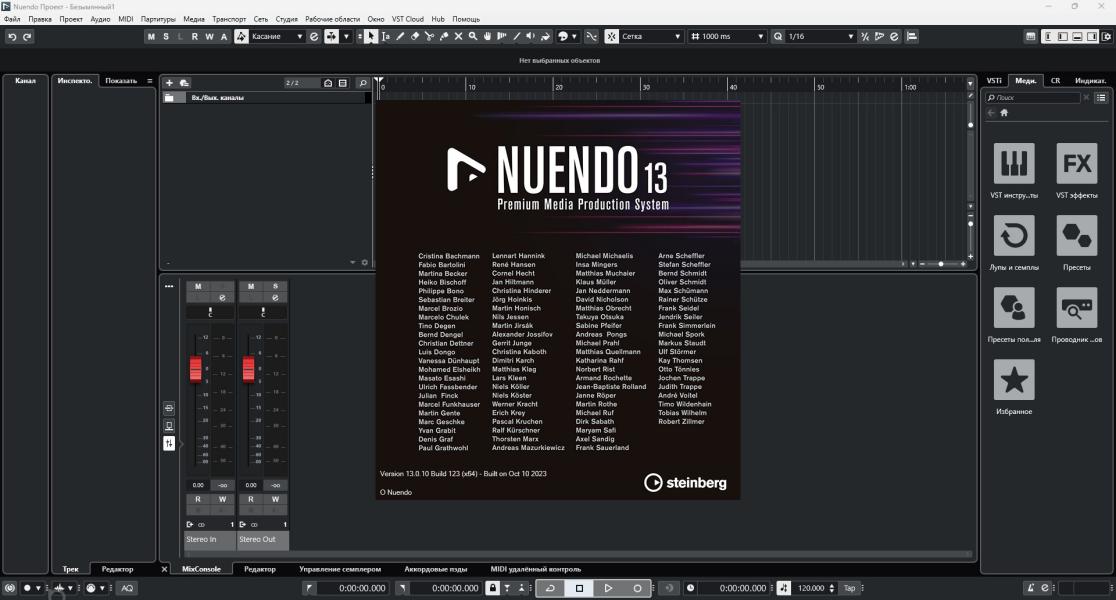Select the Object Selection arrow tool
Image resolution: width=1116 pixels, height=600 pixels.
[x=371, y=36]
